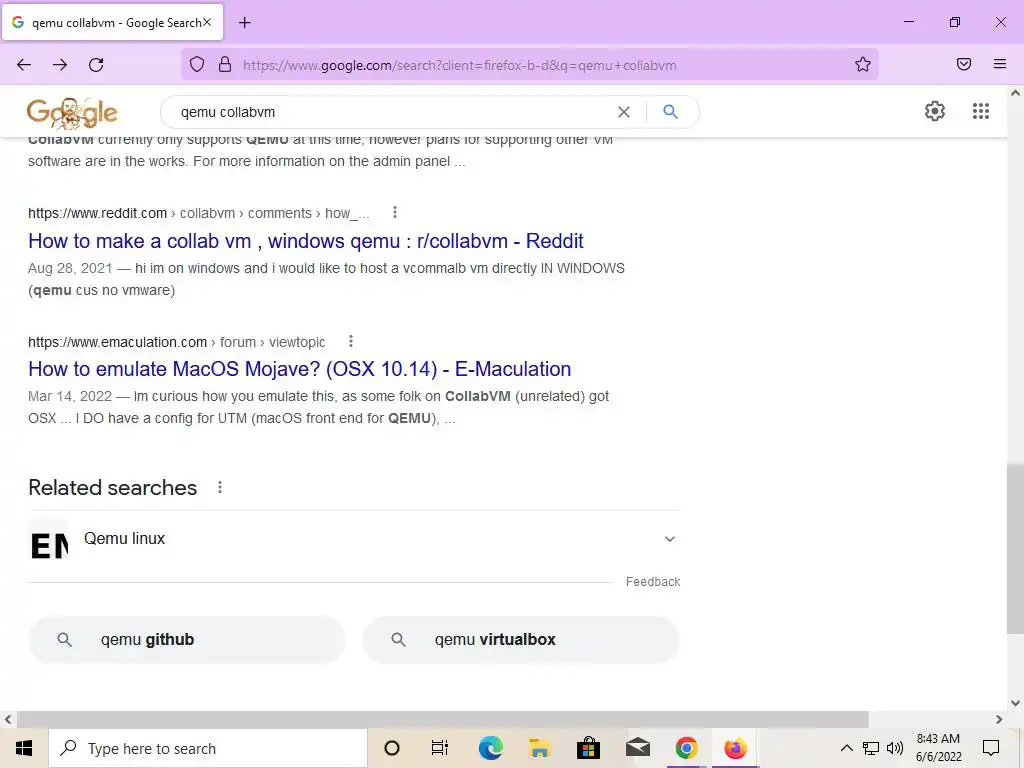Open the notification center icon
Viewport: 1024px width, 768px height.
(x=991, y=748)
